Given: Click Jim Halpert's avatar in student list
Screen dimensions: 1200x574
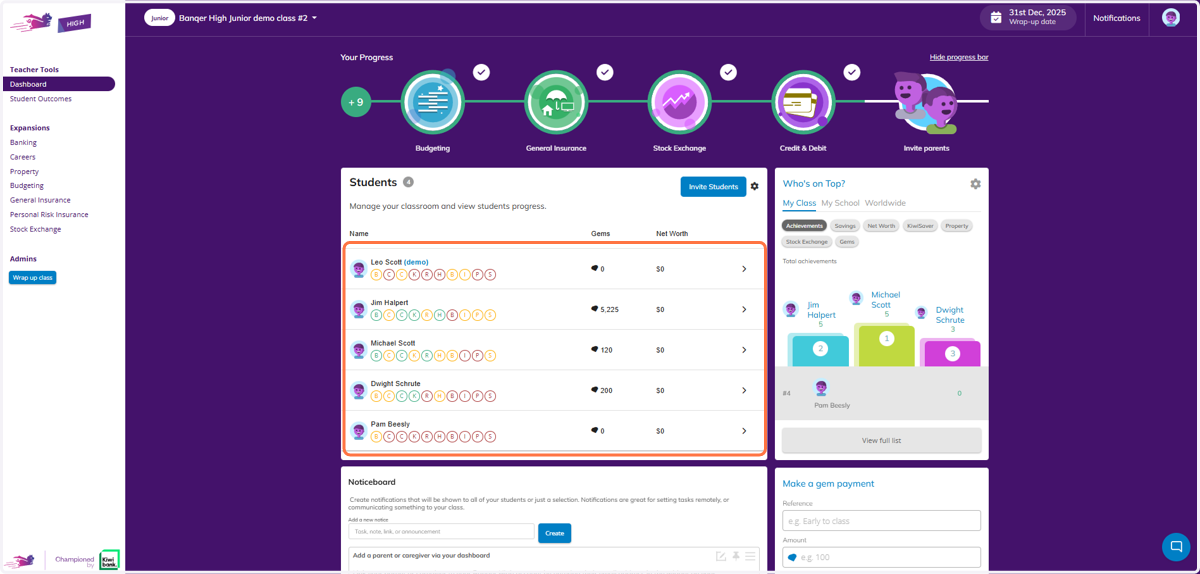Looking at the screenshot, I should 359,310.
